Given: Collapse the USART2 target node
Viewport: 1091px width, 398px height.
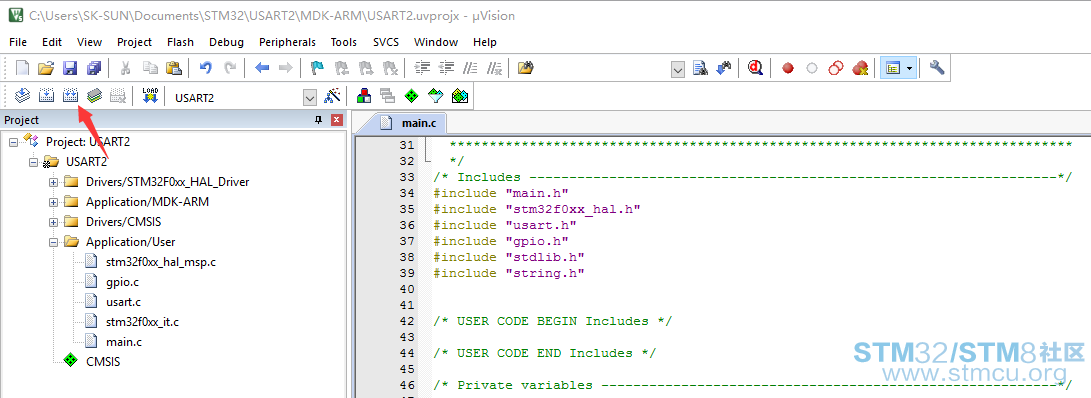Looking at the screenshot, I should click(x=33, y=162).
